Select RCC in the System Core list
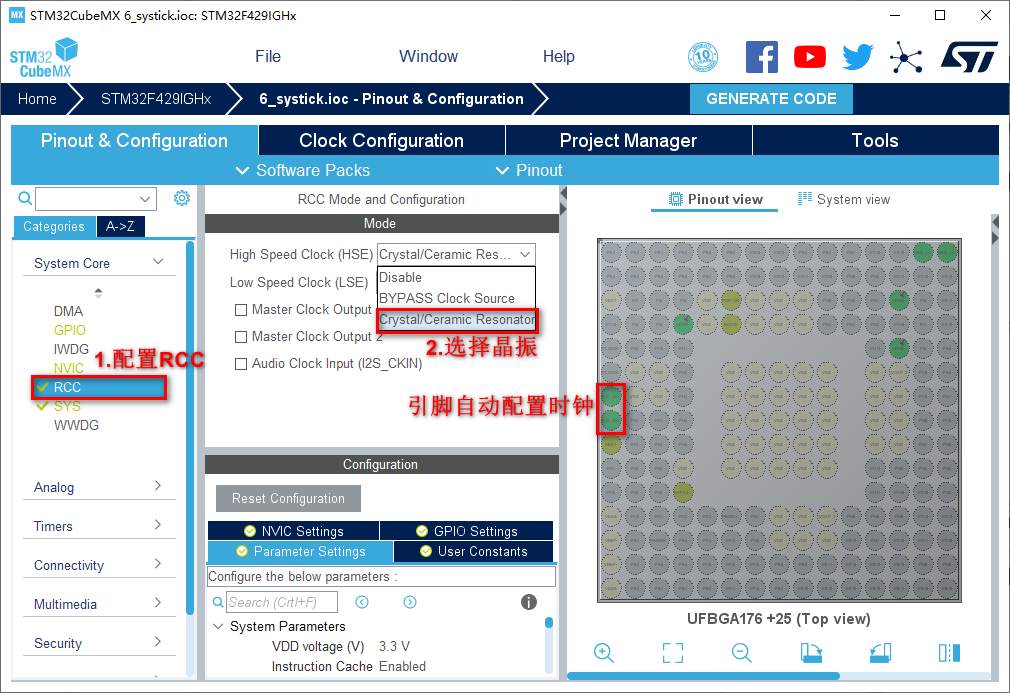 coord(68,387)
